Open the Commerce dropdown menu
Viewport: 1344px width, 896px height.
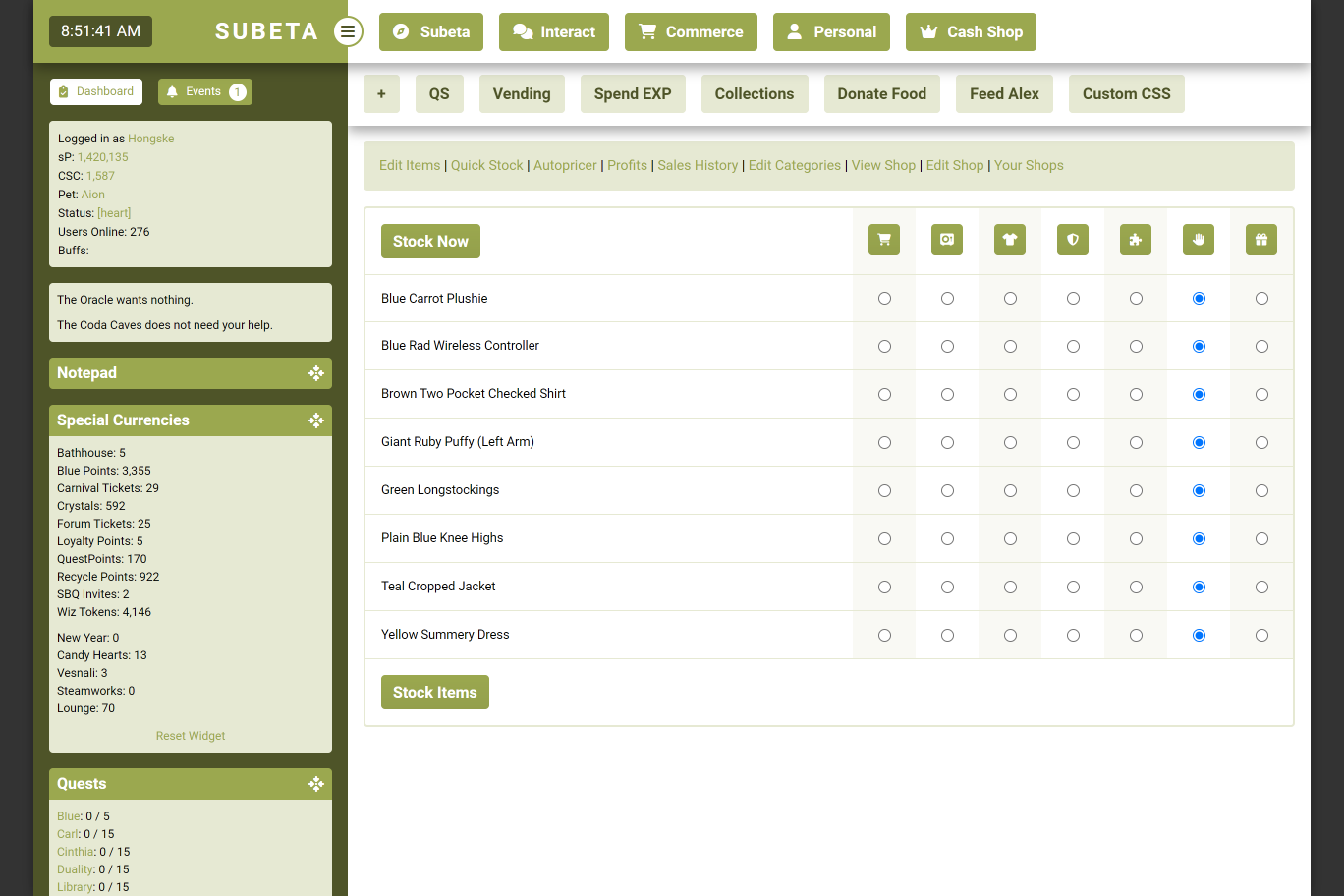(x=691, y=31)
